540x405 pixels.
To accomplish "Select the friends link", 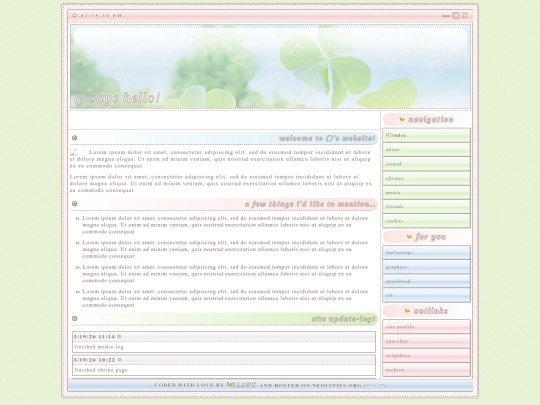I will pyautogui.click(x=426, y=207).
